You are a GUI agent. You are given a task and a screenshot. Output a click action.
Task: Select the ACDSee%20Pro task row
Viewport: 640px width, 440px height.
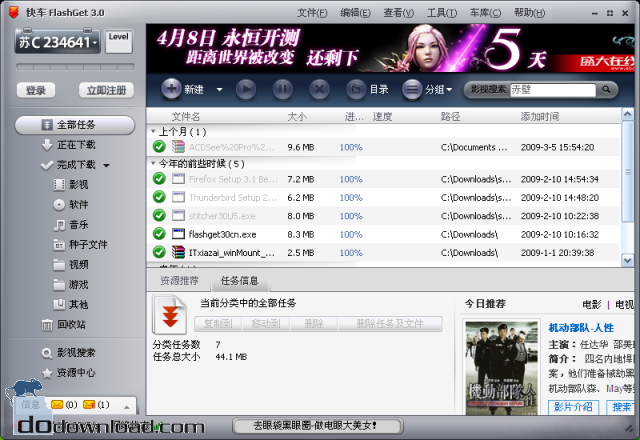click(383, 147)
